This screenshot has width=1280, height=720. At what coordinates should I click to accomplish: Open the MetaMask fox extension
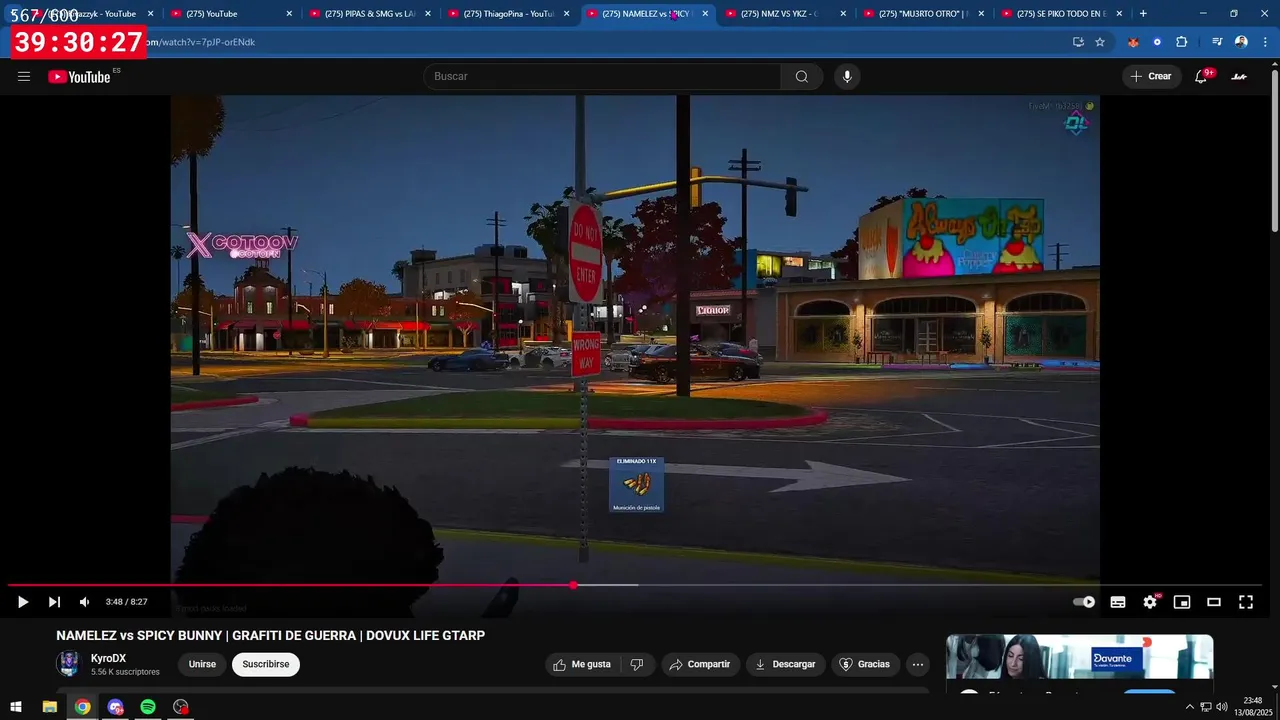[x=1133, y=42]
